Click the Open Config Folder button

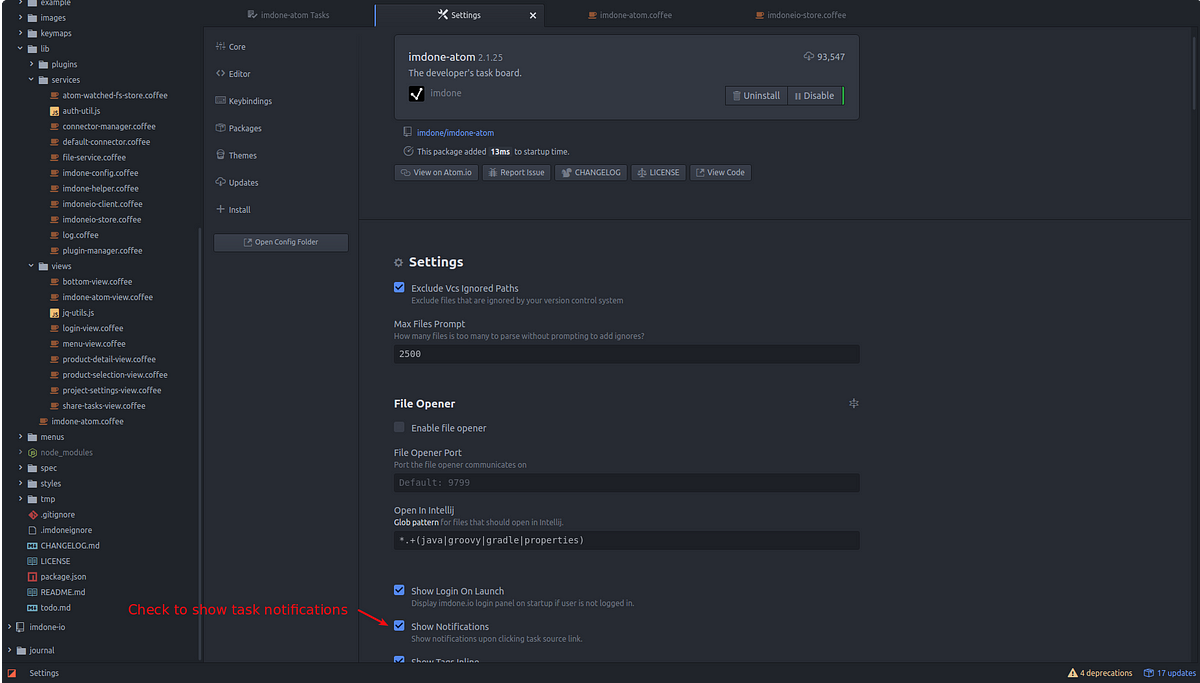coord(281,242)
